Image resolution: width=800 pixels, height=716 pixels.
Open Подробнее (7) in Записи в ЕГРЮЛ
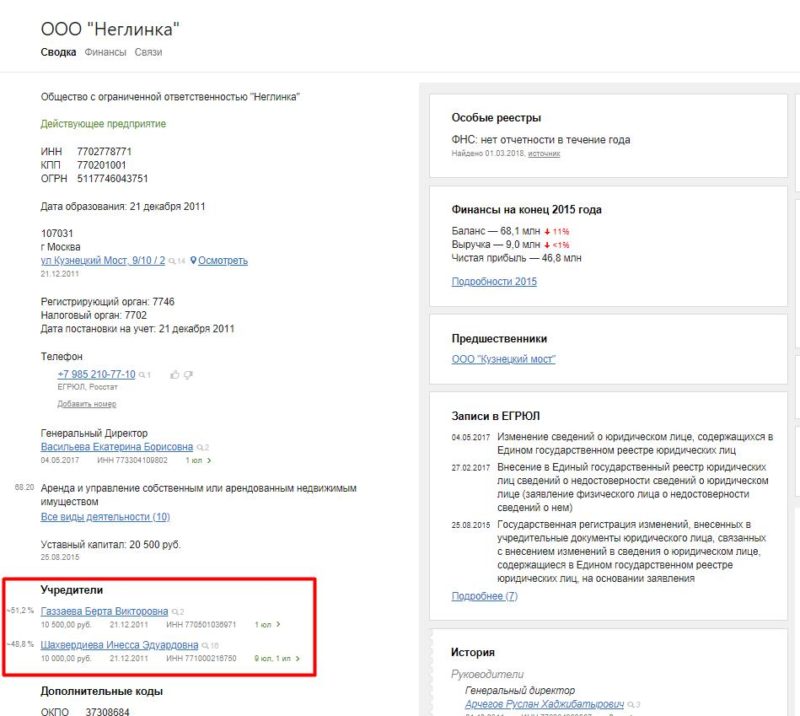click(x=484, y=596)
